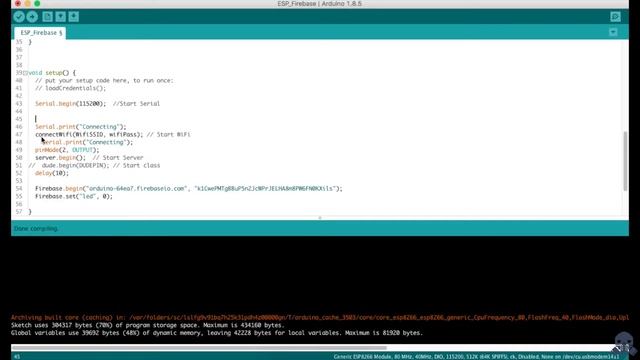Collapse the void setup() fold marker
640x360 pixels.
coord(25,73)
